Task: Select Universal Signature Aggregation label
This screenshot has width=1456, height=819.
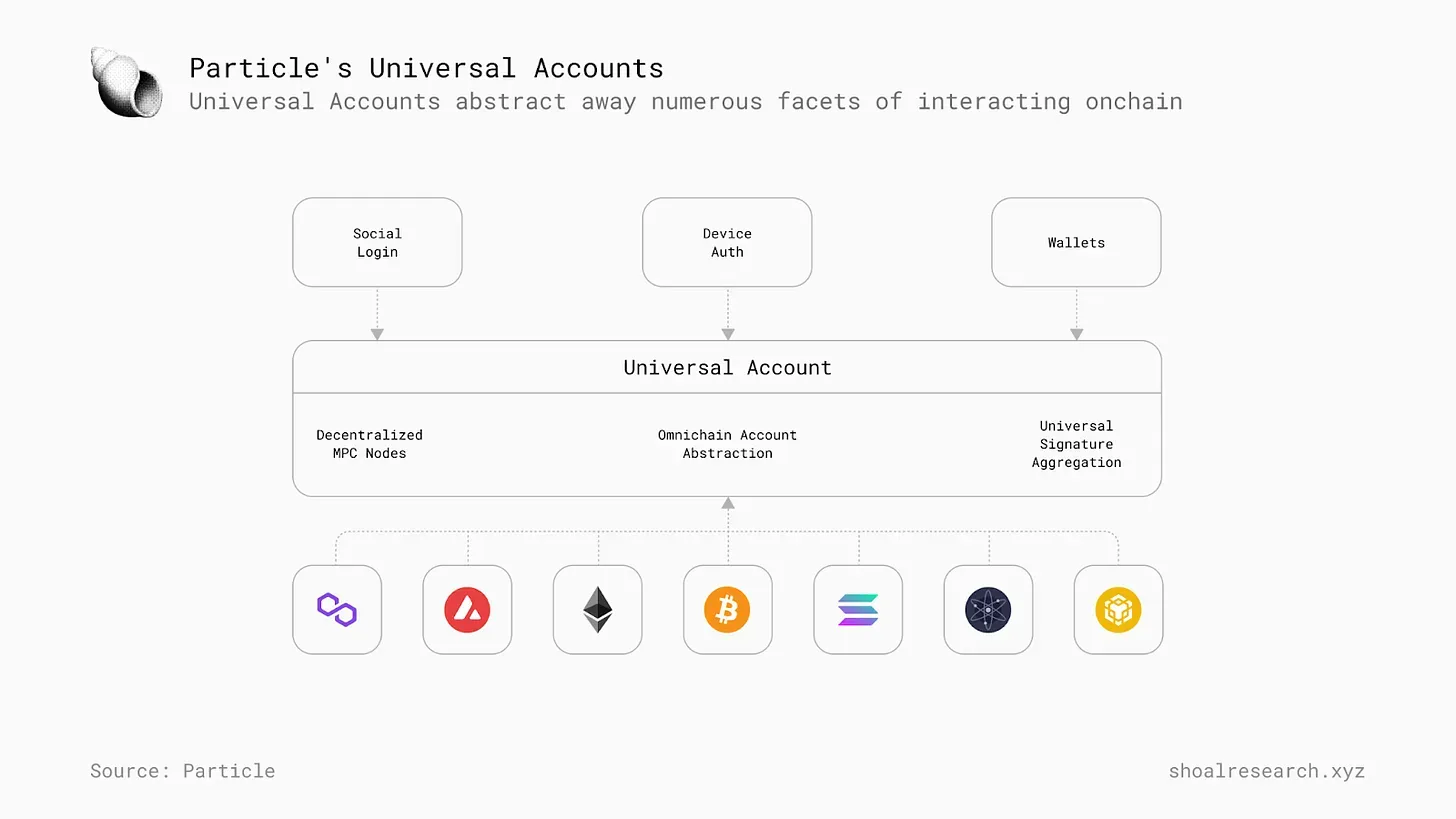Action: (1076, 444)
